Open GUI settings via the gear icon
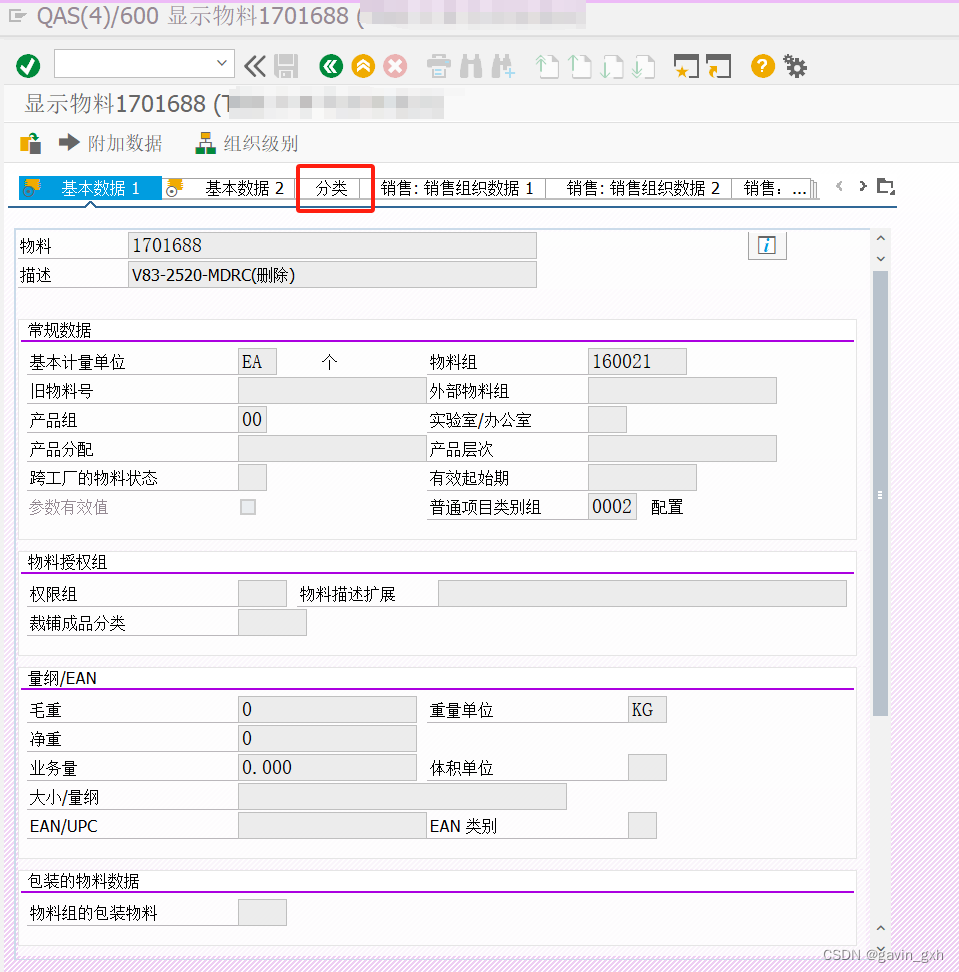Image resolution: width=959 pixels, height=972 pixels. point(795,66)
